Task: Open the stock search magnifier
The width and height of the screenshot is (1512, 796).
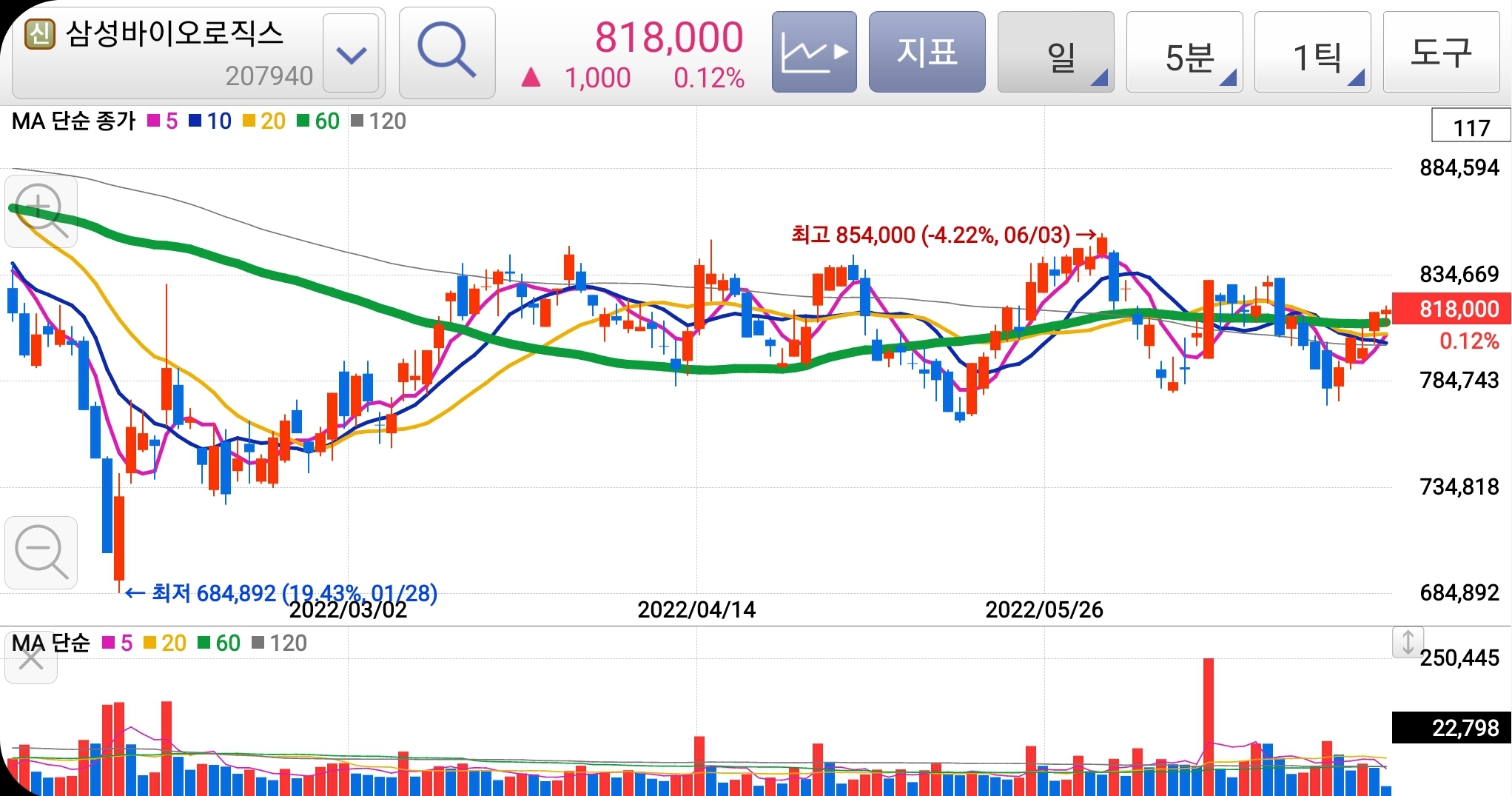Action: pos(447,53)
